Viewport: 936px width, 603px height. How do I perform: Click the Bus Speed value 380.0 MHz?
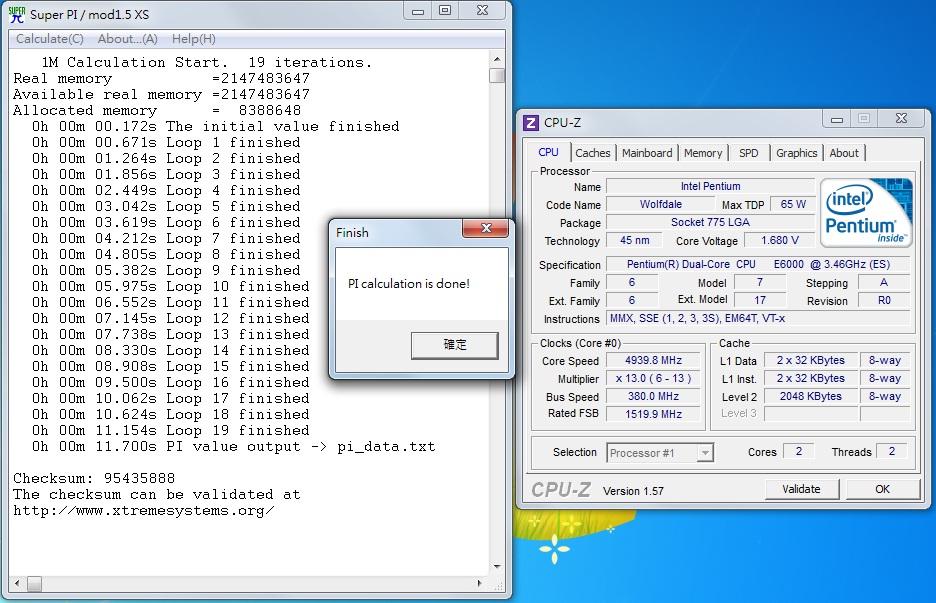(653, 396)
